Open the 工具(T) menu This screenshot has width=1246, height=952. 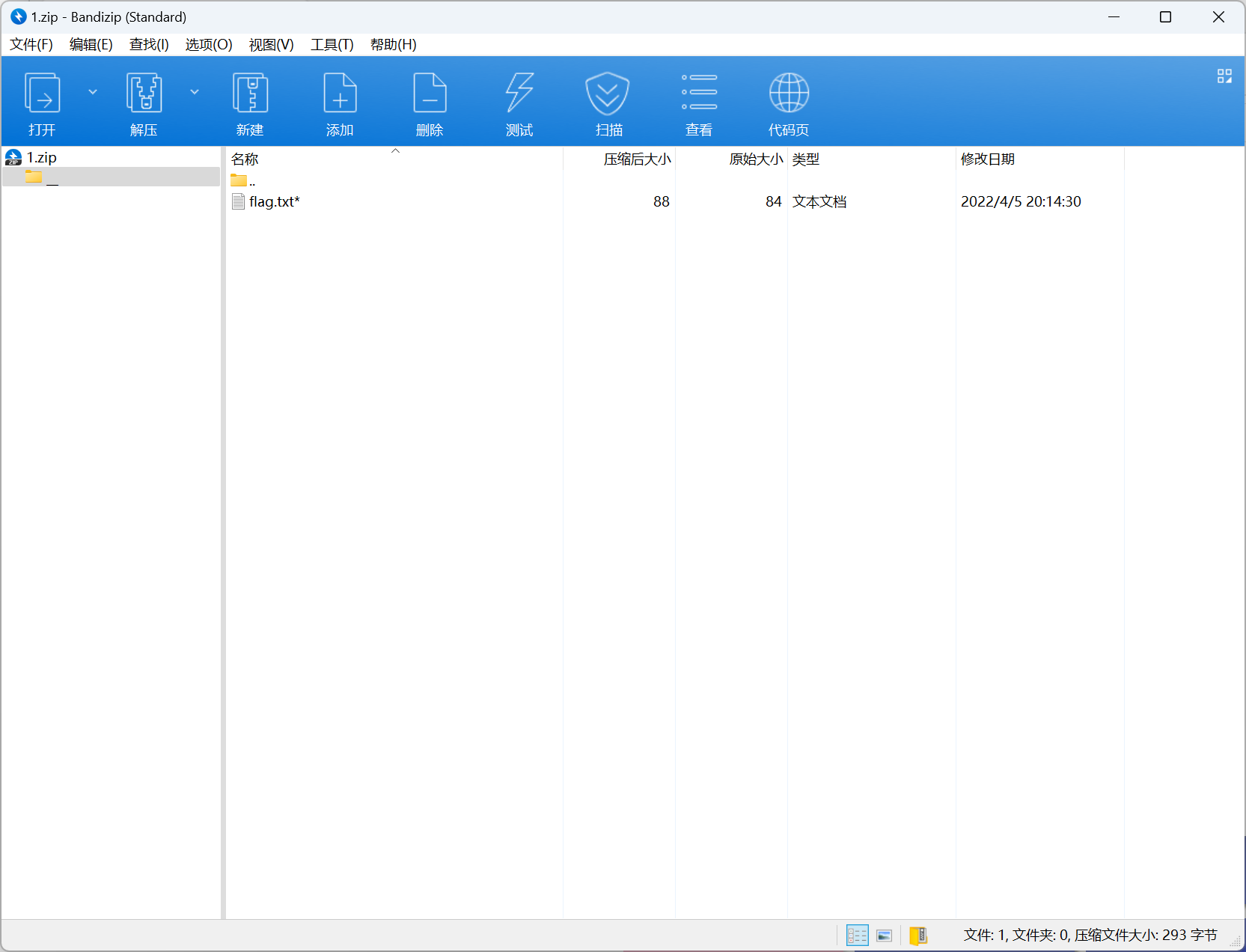click(x=332, y=45)
